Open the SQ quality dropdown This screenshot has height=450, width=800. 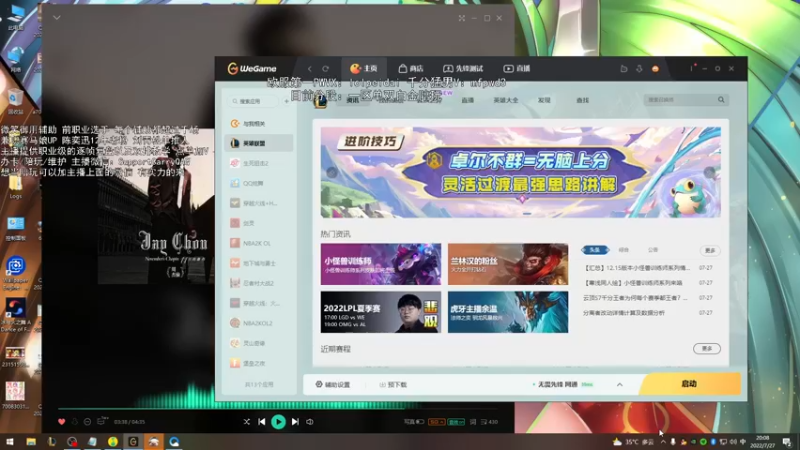436,422
